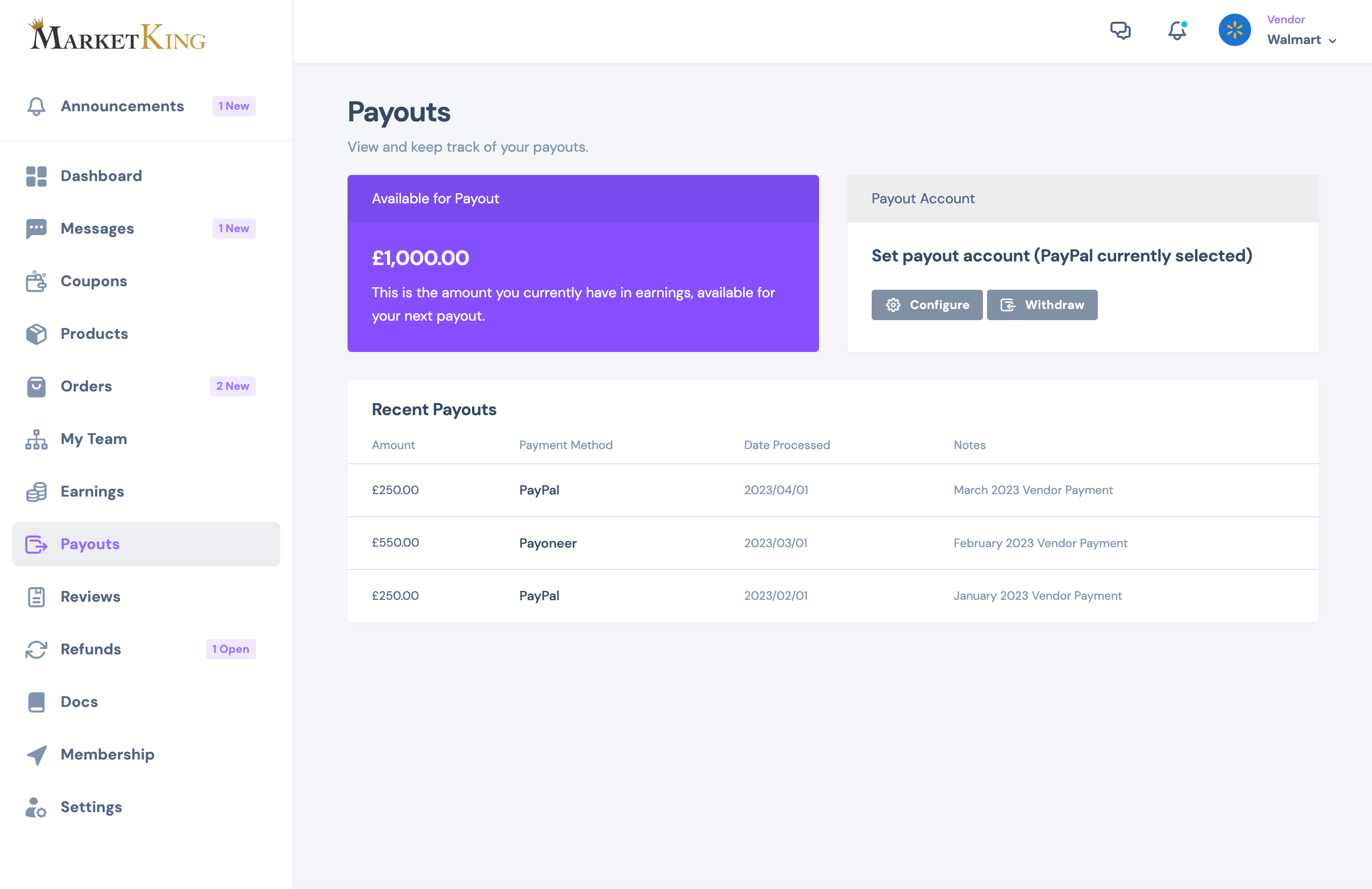Screen dimensions: 1372x889
Task: Click the Dashboard grid icon
Action: point(36,176)
